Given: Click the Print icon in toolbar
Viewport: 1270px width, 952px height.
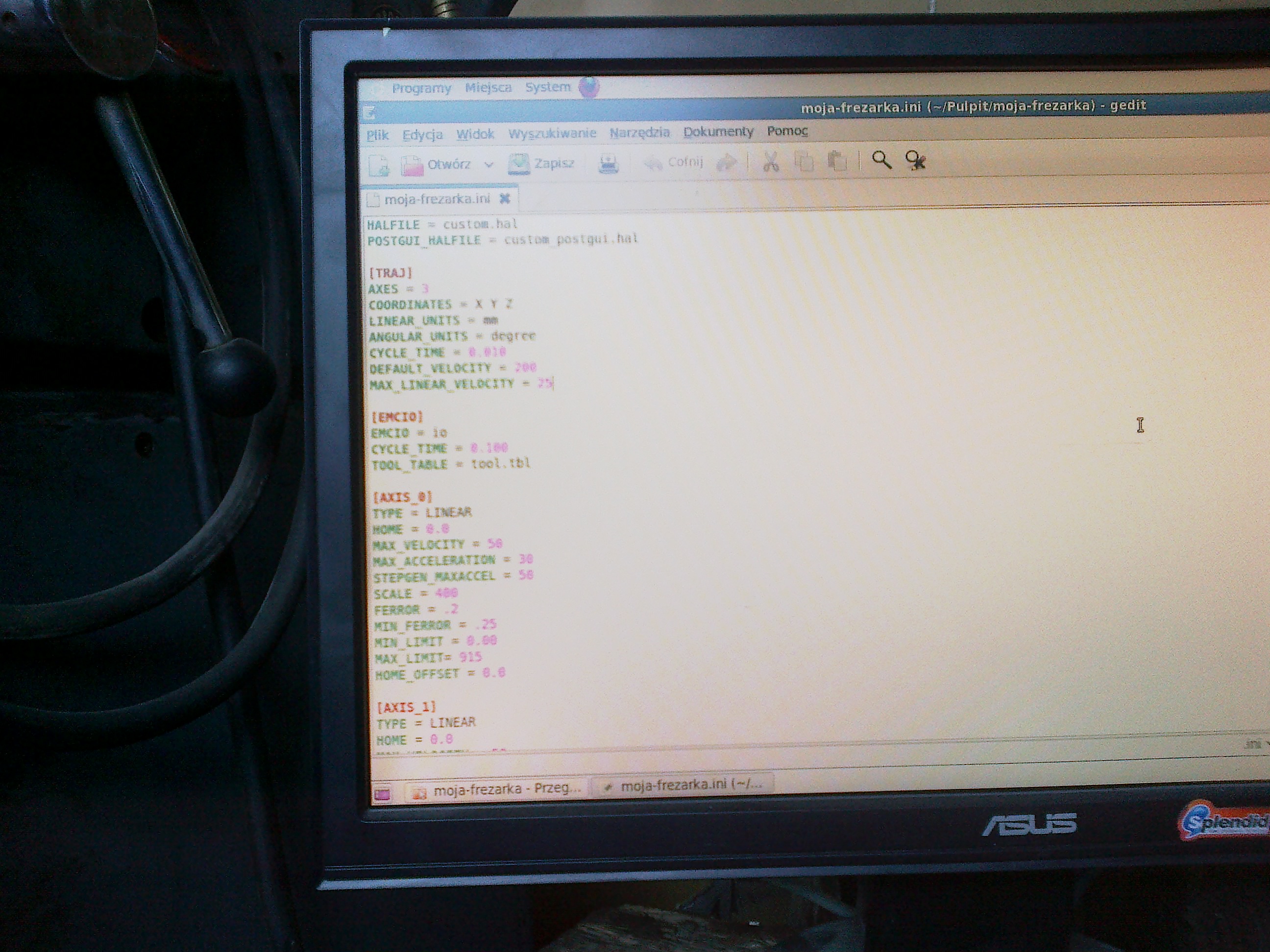Looking at the screenshot, I should pyautogui.click(x=609, y=164).
